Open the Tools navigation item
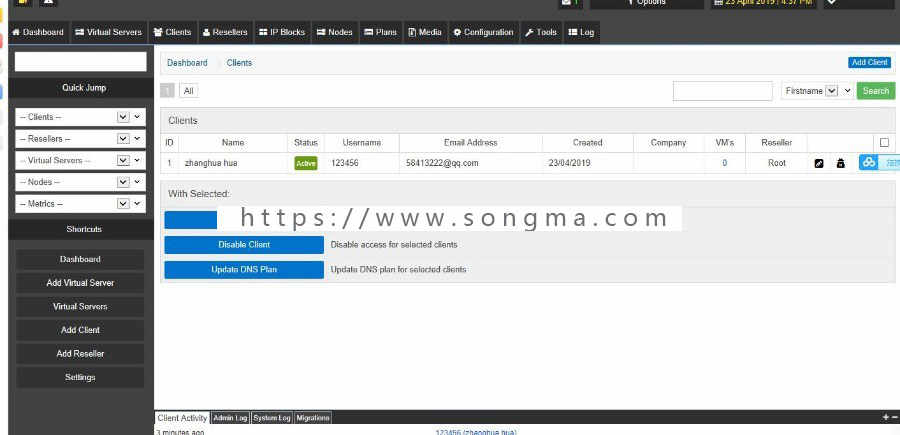 pyautogui.click(x=541, y=32)
